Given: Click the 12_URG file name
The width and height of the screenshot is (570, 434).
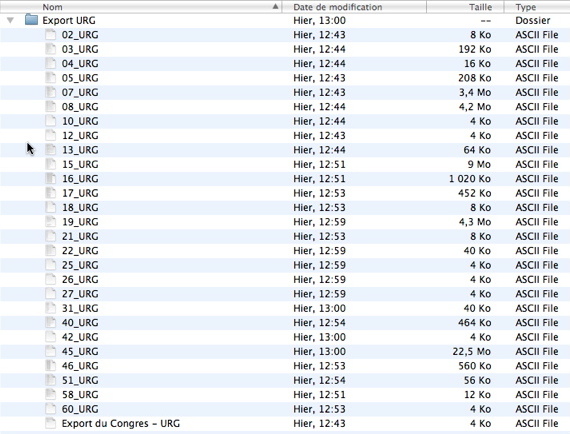Looking at the screenshot, I should (x=80, y=136).
